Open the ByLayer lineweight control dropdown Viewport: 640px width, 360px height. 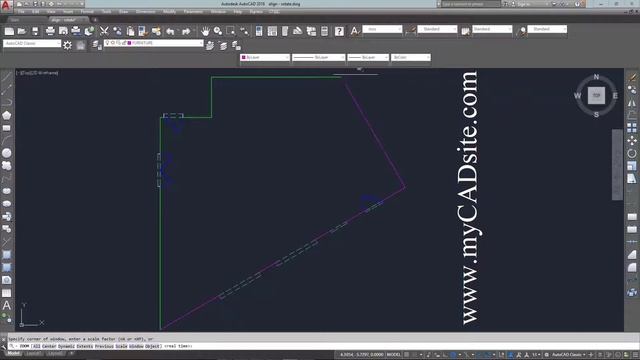368,58
